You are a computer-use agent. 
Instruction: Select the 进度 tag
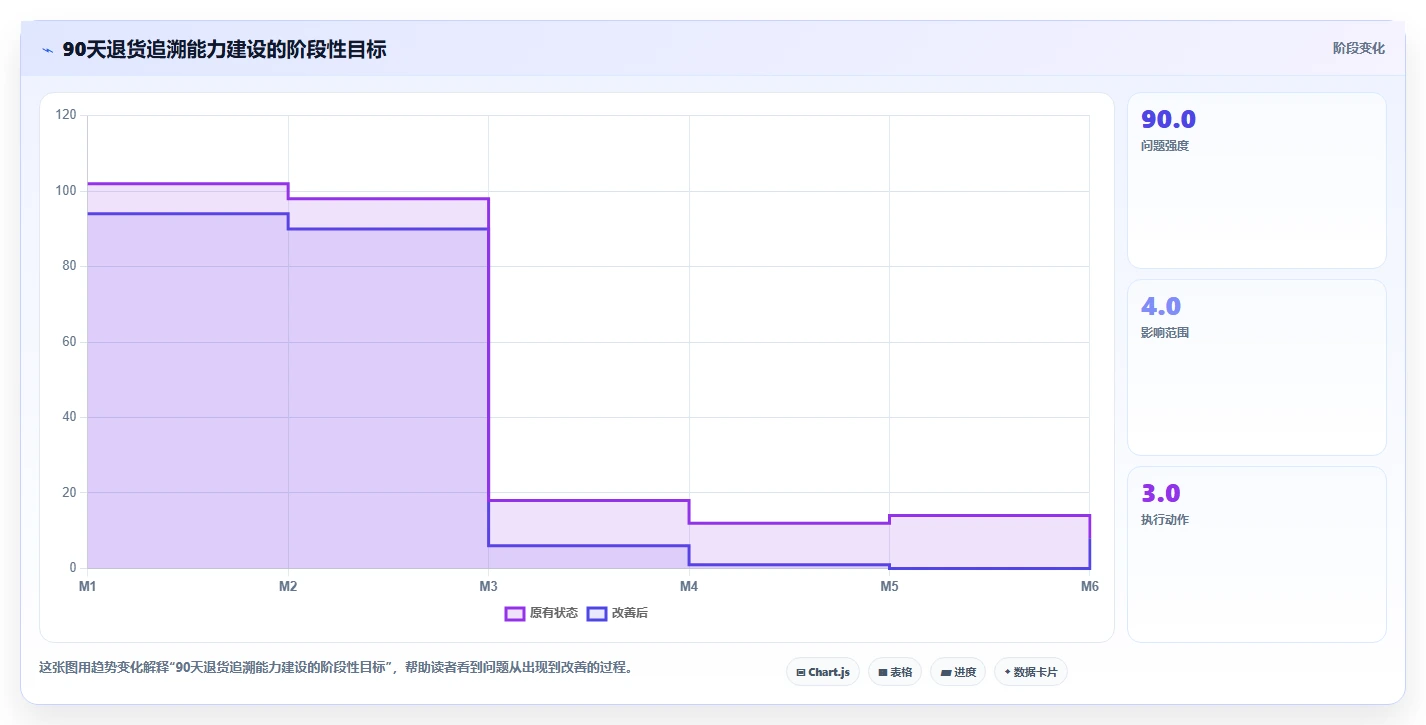pos(958,672)
